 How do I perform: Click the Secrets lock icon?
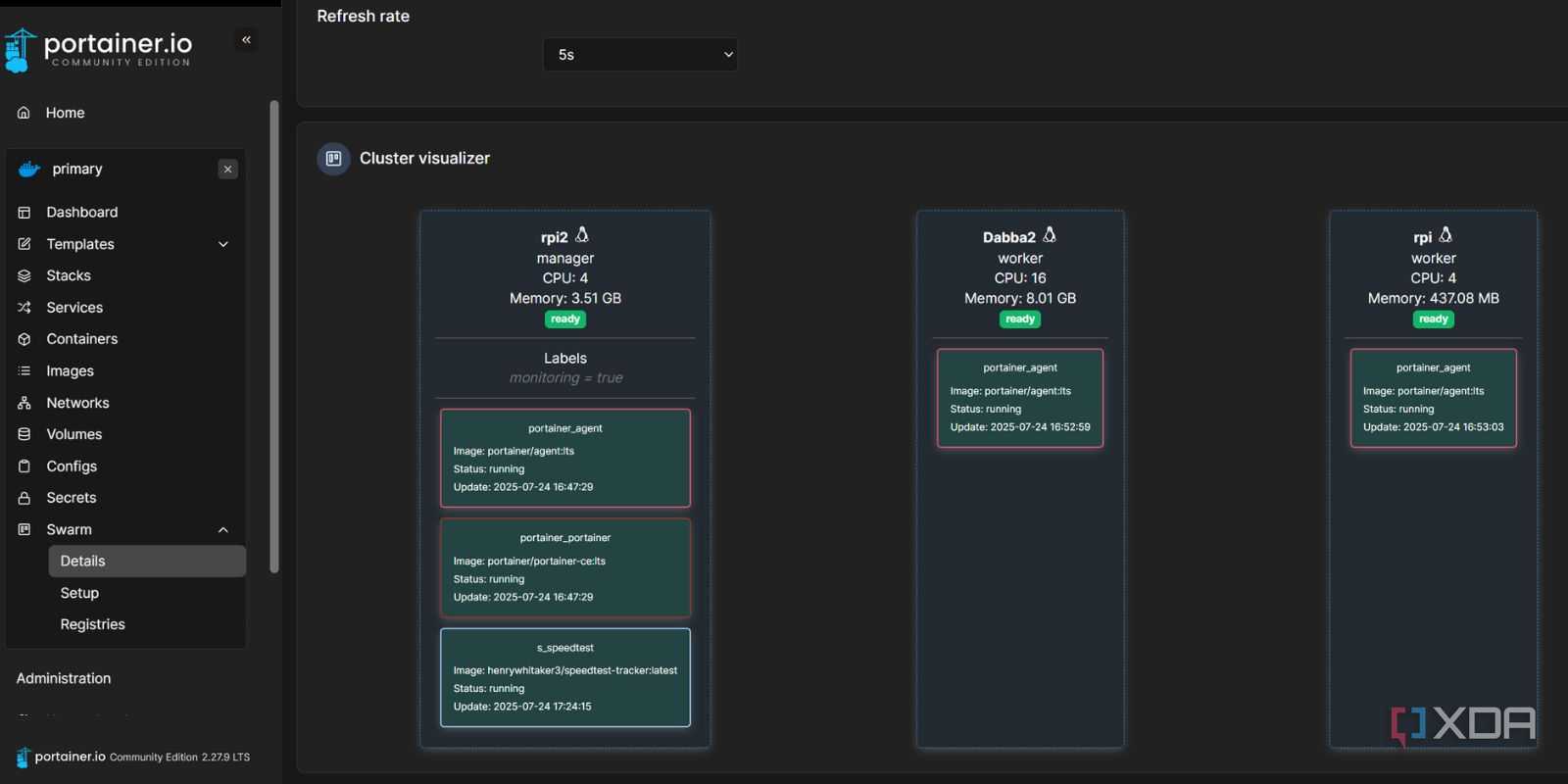click(24, 498)
